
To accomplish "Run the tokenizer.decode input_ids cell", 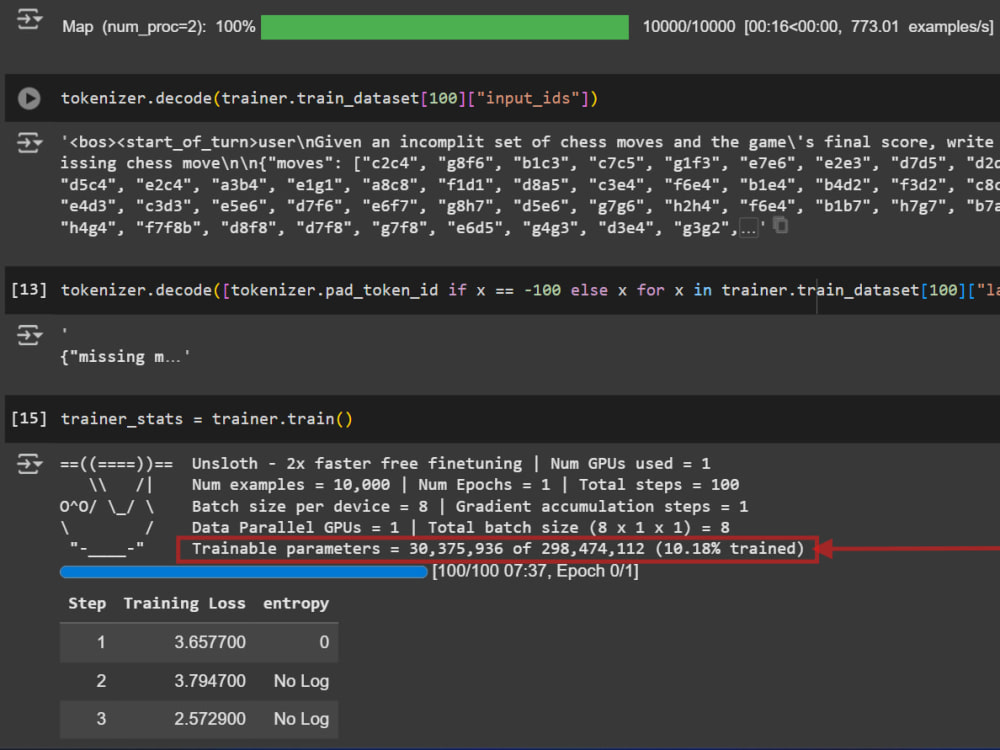I will pyautogui.click(x=29, y=98).
